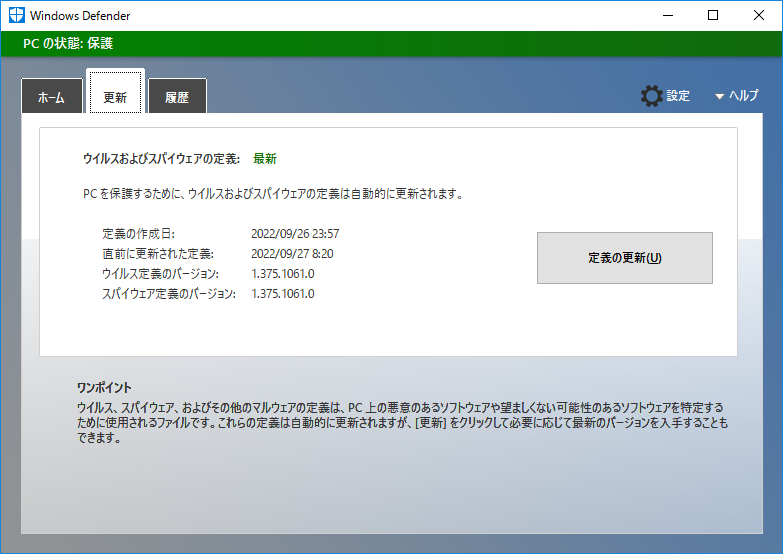
Task: Open 設定 via its text label
Action: 678,96
